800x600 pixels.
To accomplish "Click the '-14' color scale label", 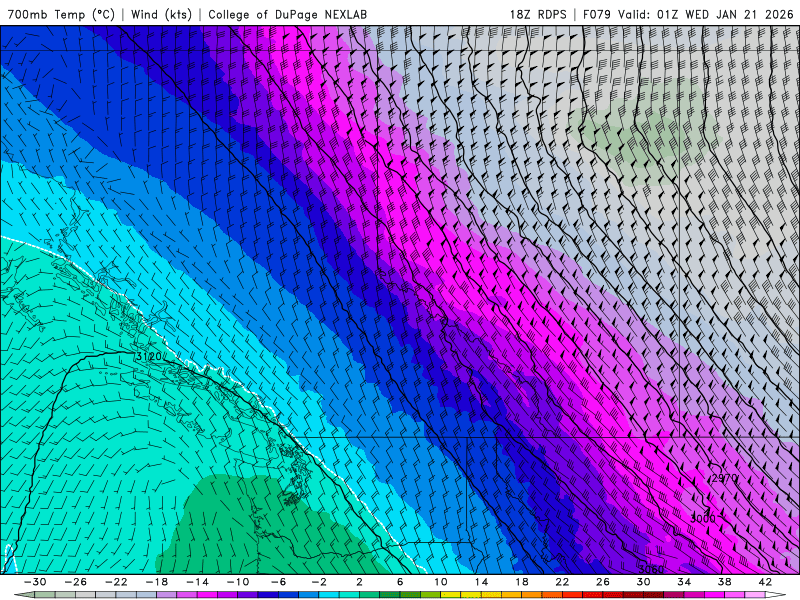I will pyautogui.click(x=197, y=582).
